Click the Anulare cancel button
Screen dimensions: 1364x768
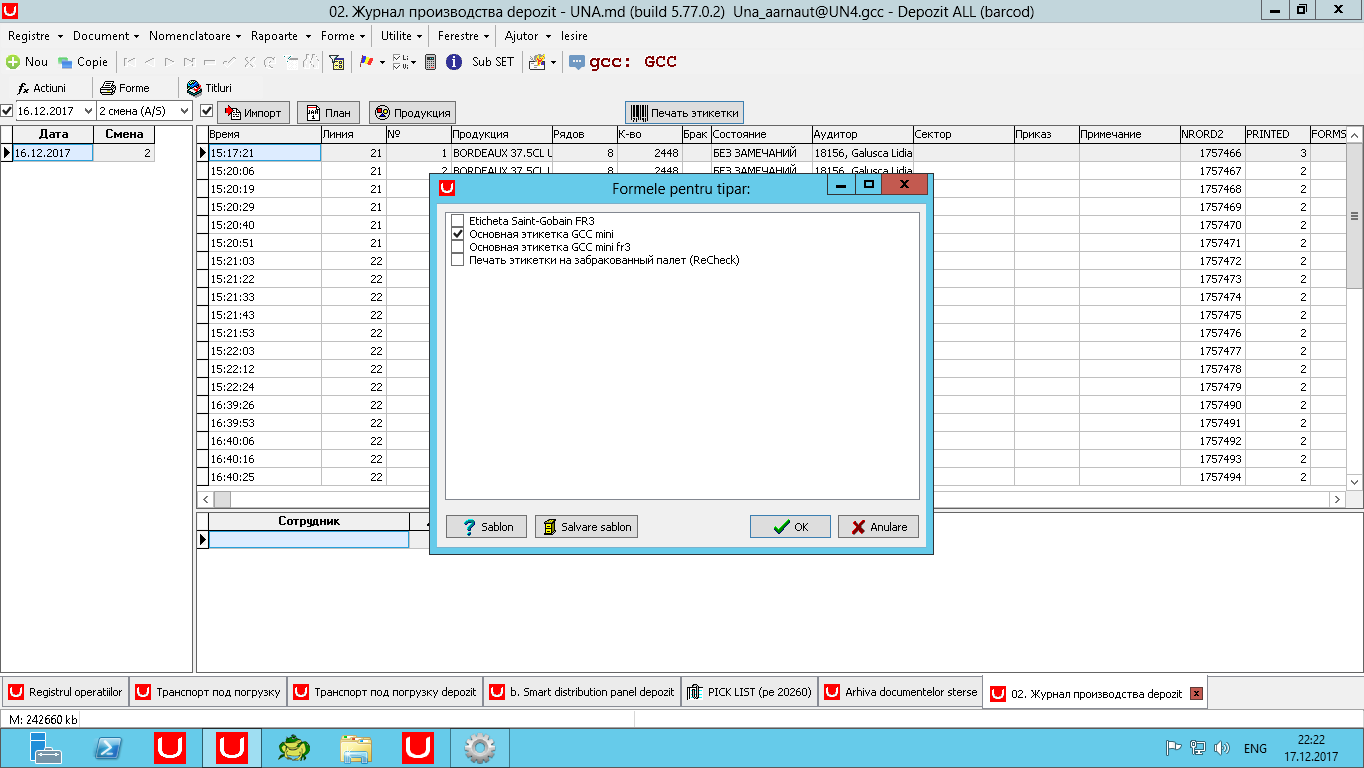click(878, 527)
